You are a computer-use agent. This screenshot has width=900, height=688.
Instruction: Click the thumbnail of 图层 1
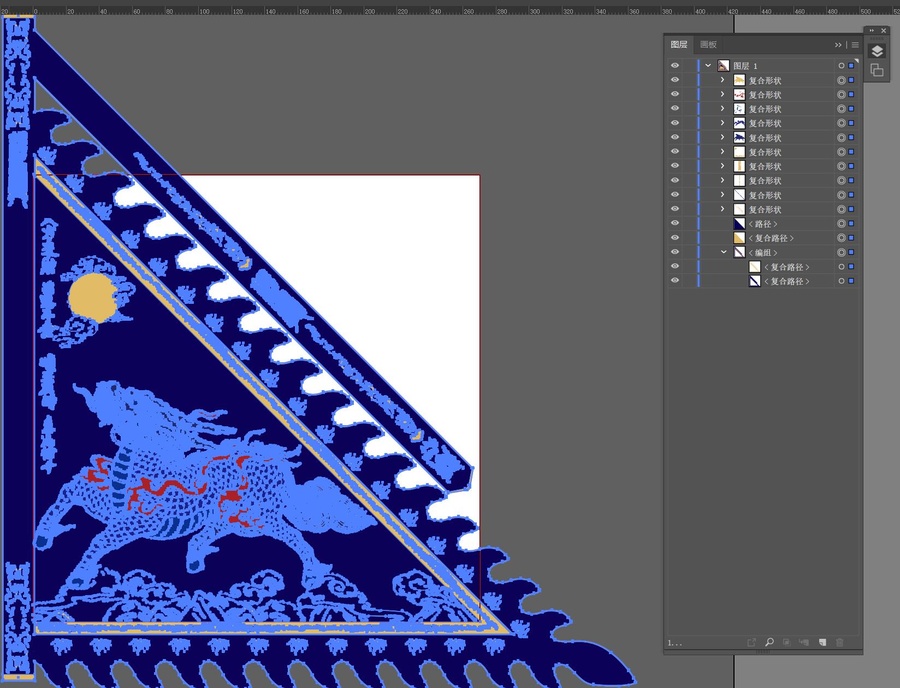[723, 66]
